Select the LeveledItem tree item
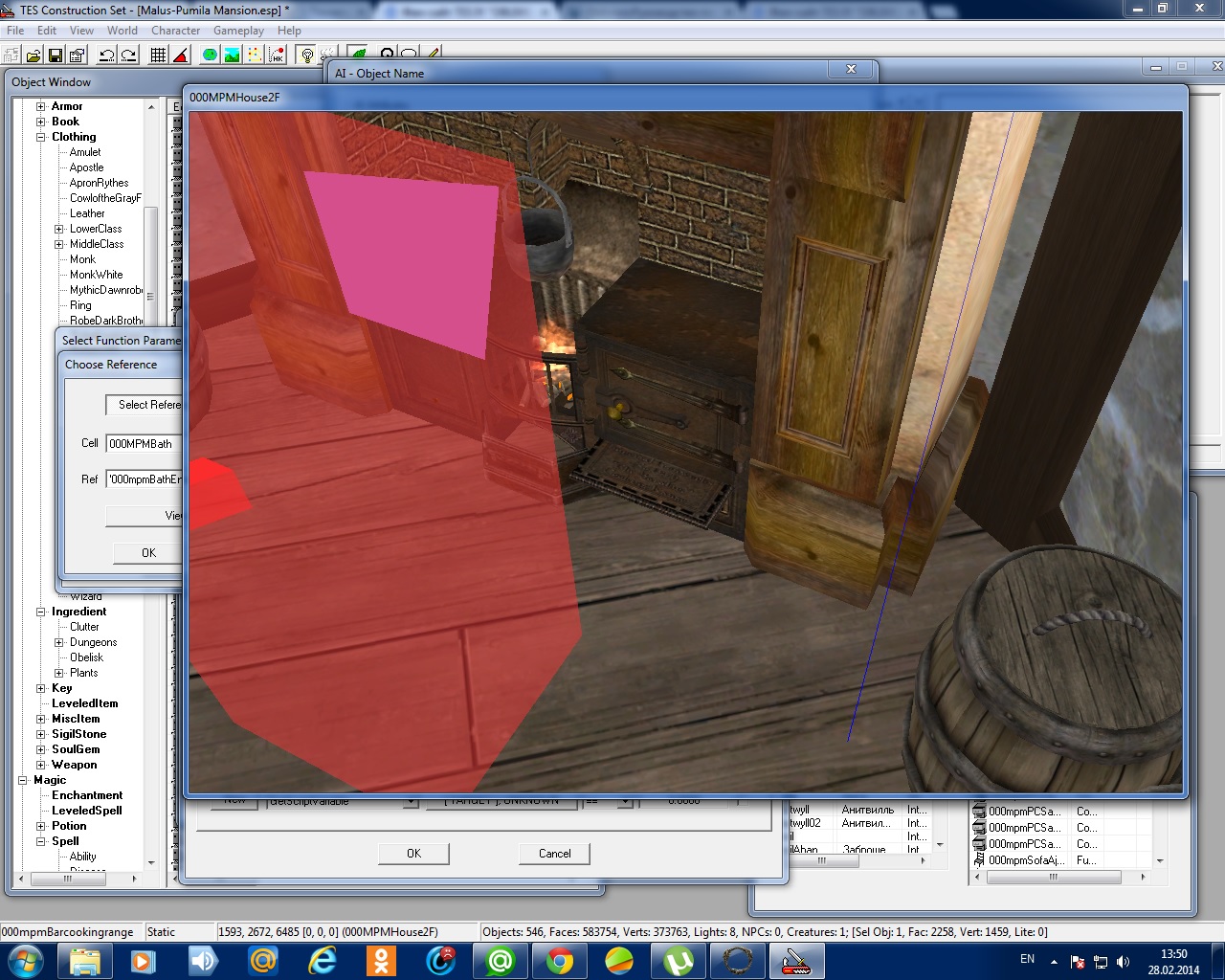 84,703
